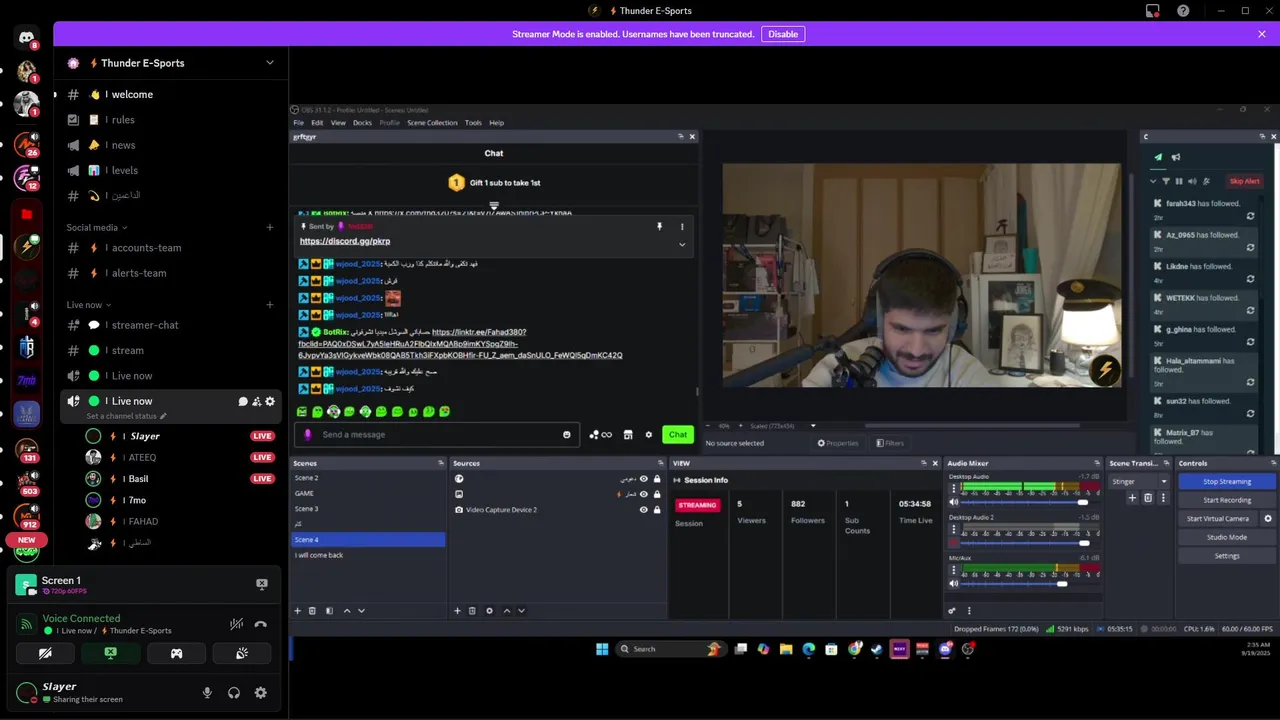Viewport: 1280px width, 720px height.
Task: Disable Streamer Mode button in banner
Action: (x=783, y=34)
